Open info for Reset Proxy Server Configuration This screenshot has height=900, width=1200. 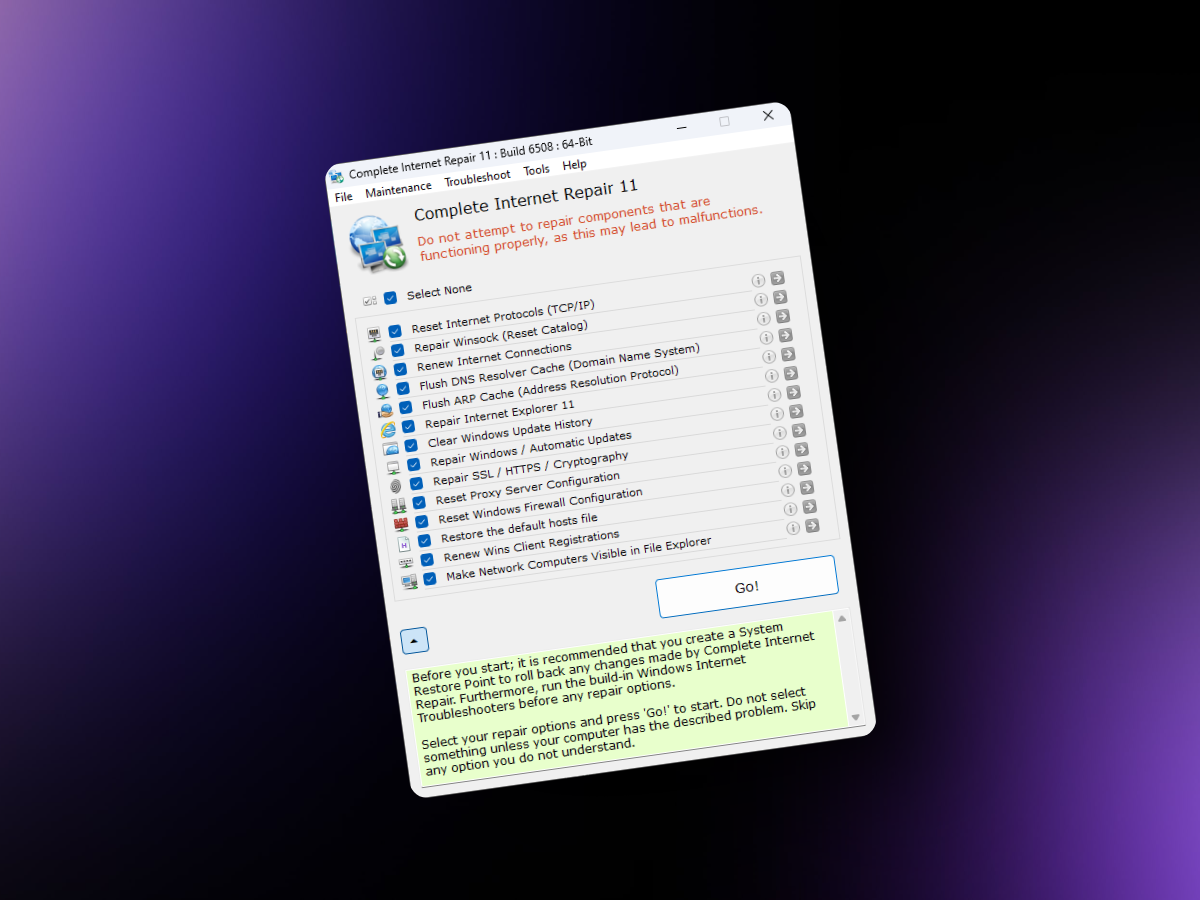[x=783, y=452]
